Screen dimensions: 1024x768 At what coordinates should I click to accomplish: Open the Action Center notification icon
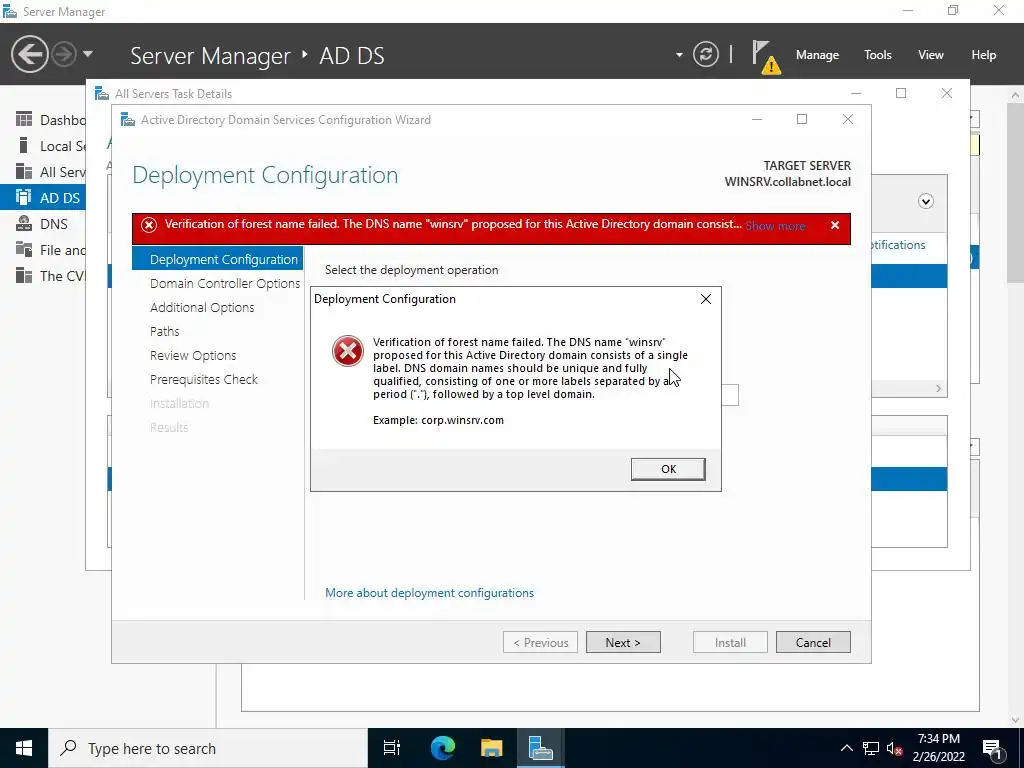click(992, 748)
